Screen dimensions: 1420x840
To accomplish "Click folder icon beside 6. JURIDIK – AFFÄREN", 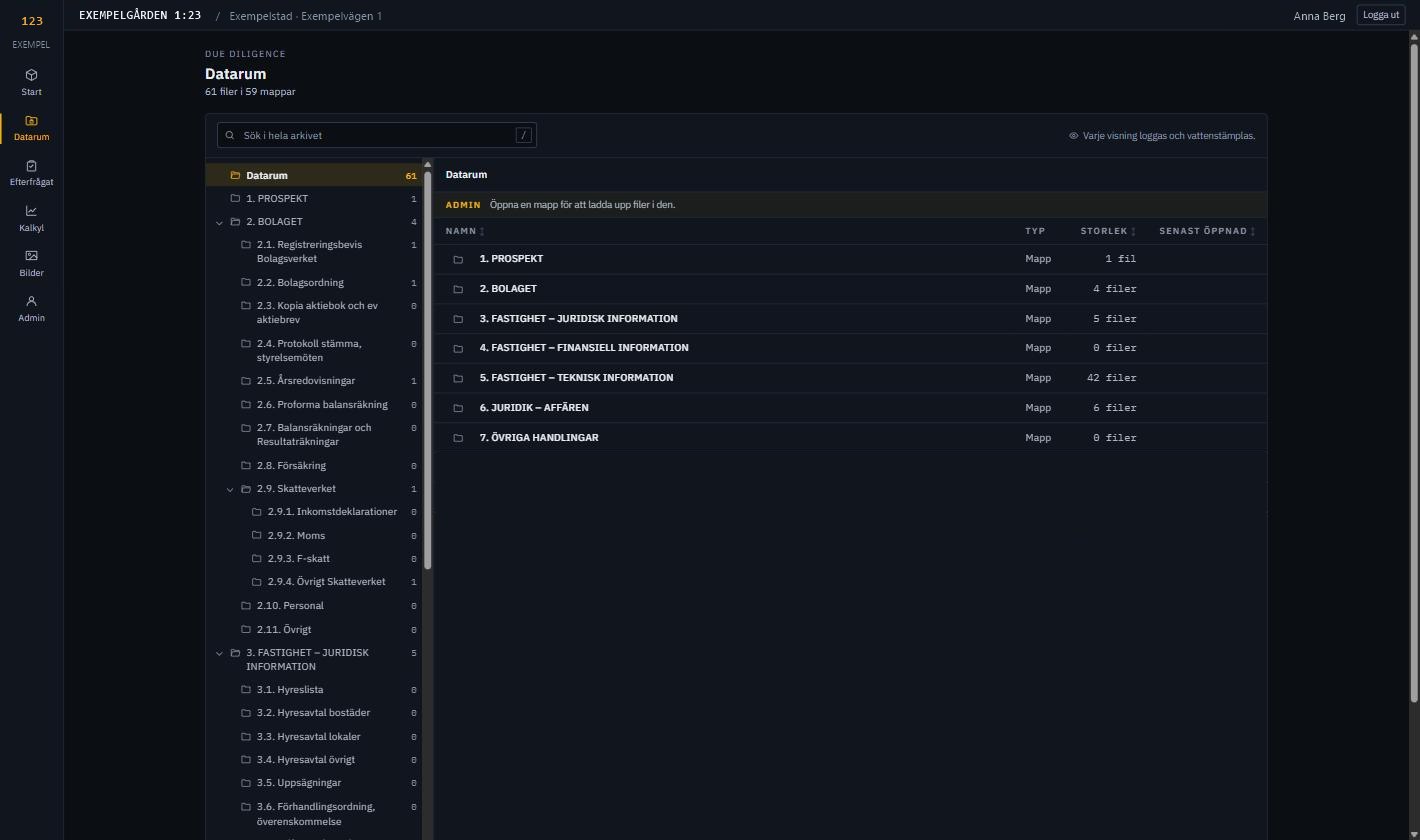I will click(x=458, y=408).
